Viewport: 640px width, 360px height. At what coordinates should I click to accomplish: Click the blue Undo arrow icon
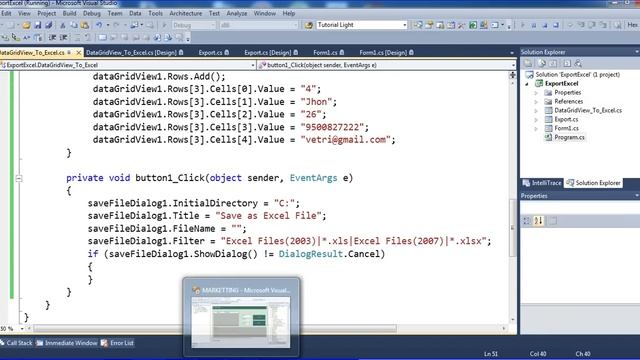(99, 25)
